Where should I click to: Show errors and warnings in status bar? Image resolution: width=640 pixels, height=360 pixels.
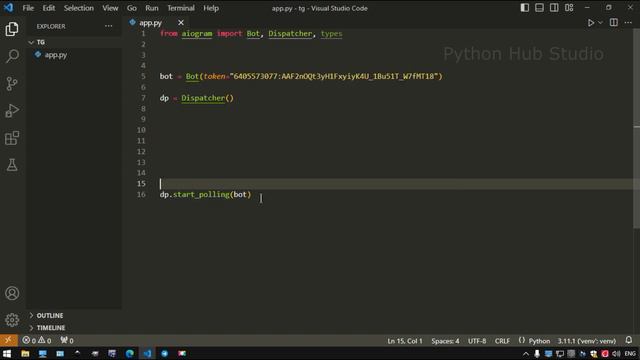(37, 340)
